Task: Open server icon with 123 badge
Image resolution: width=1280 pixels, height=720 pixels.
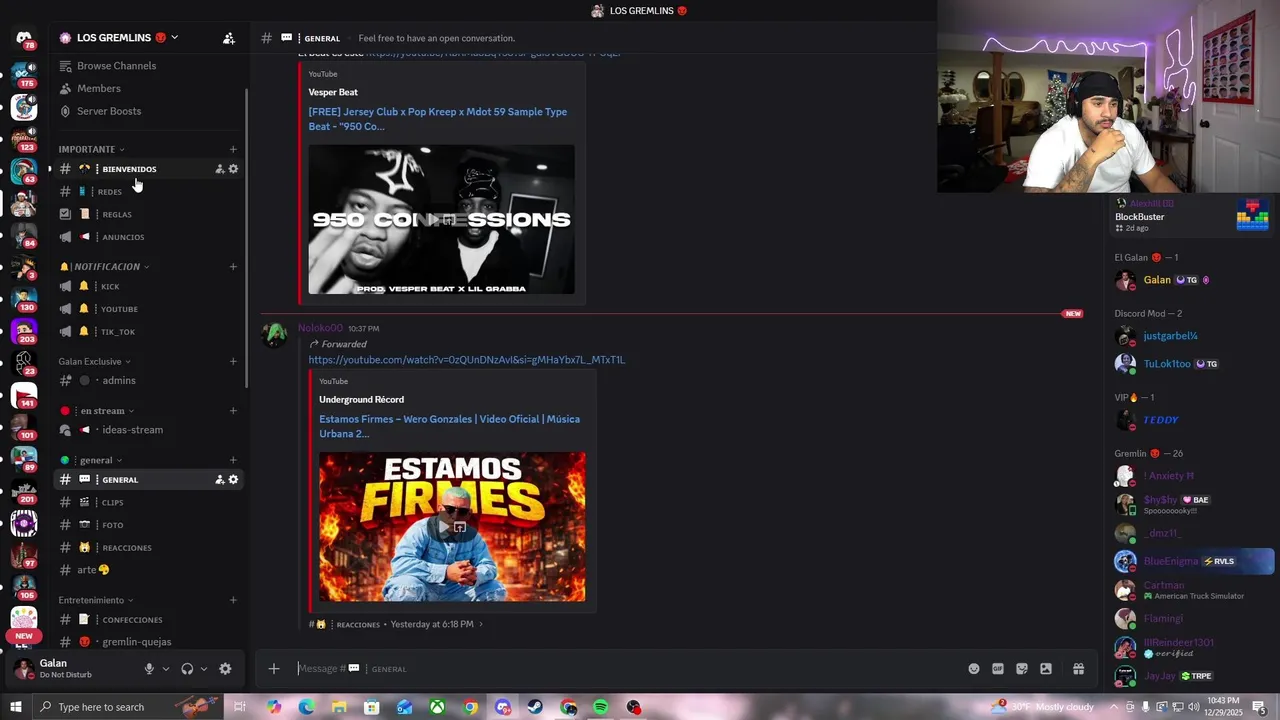Action: point(24,138)
